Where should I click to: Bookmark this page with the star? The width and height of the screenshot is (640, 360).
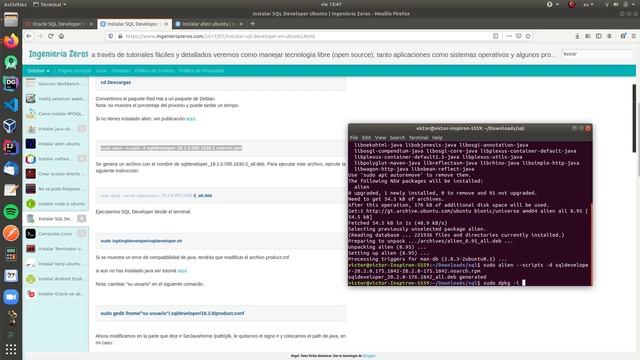point(528,36)
